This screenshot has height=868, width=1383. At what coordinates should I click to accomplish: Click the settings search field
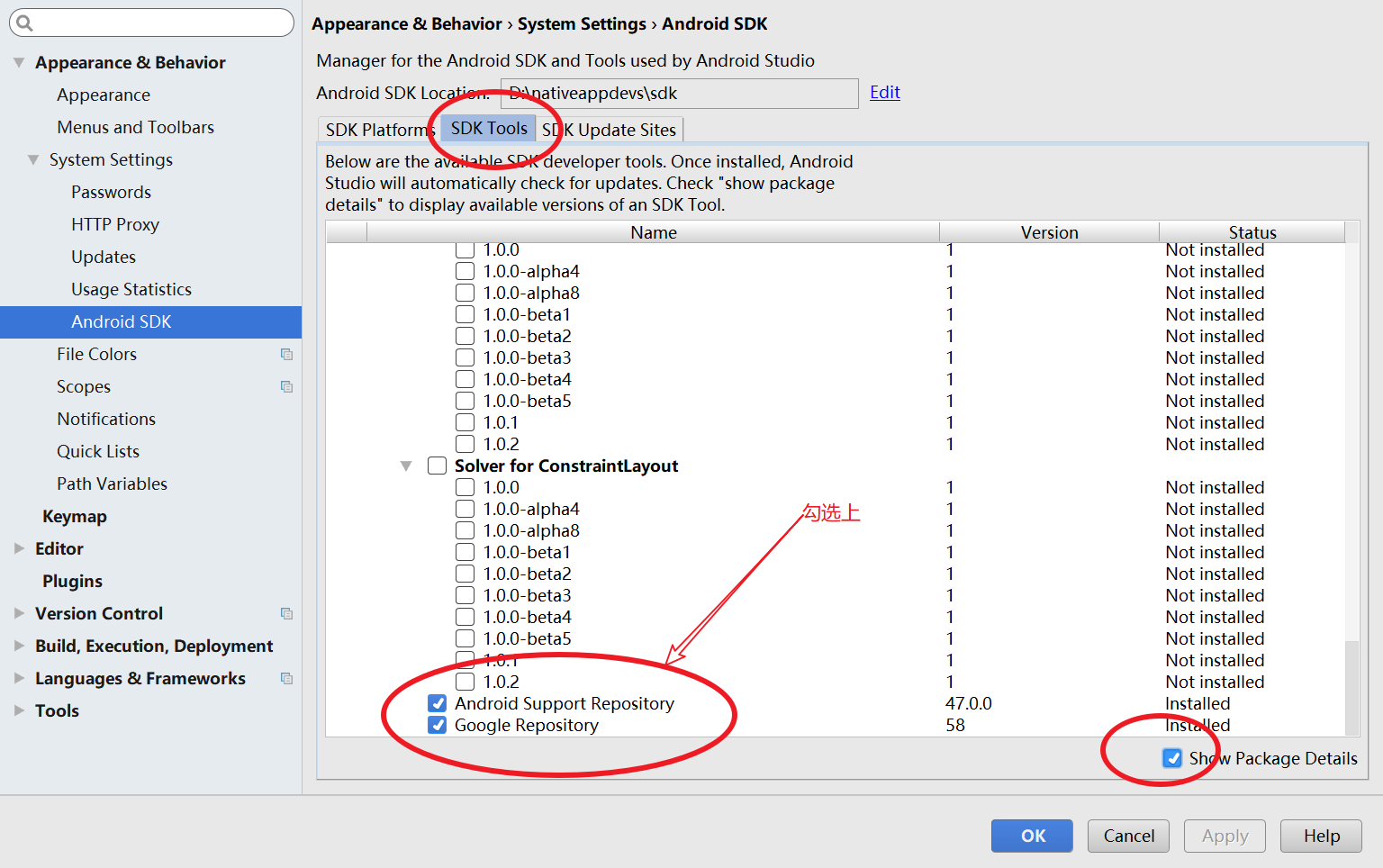click(x=151, y=23)
